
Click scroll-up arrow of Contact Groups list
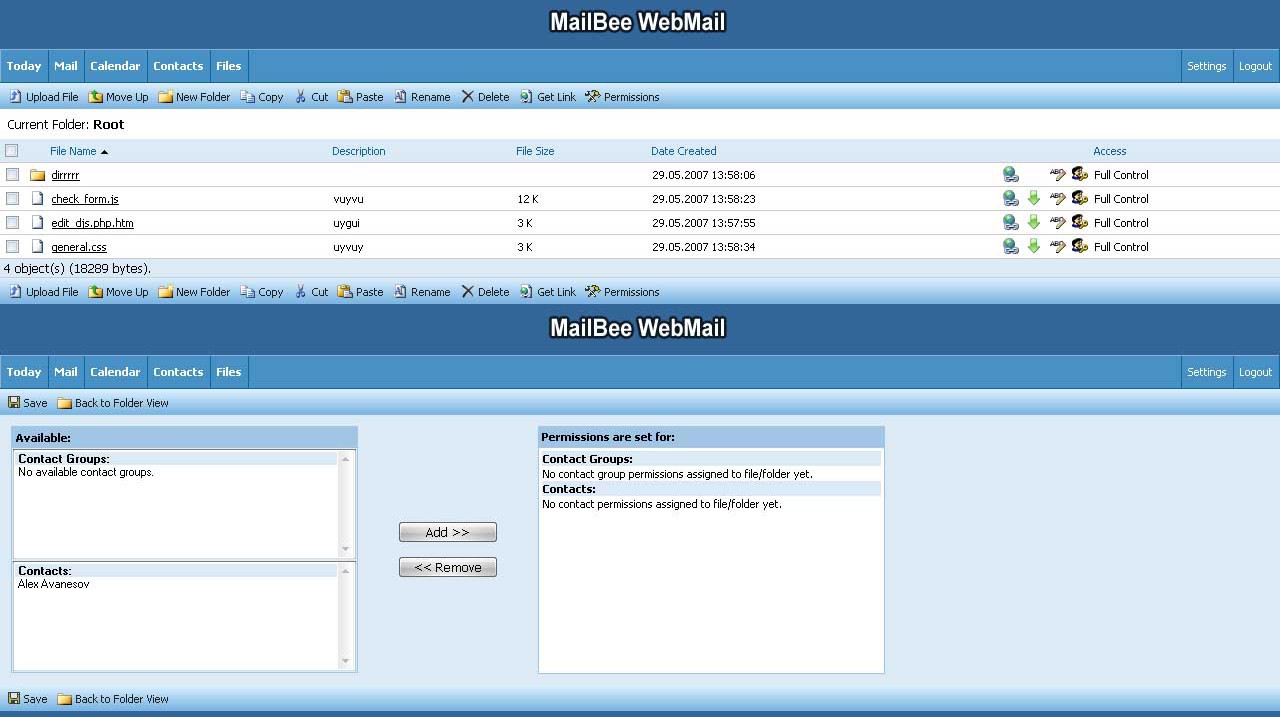[x=346, y=459]
